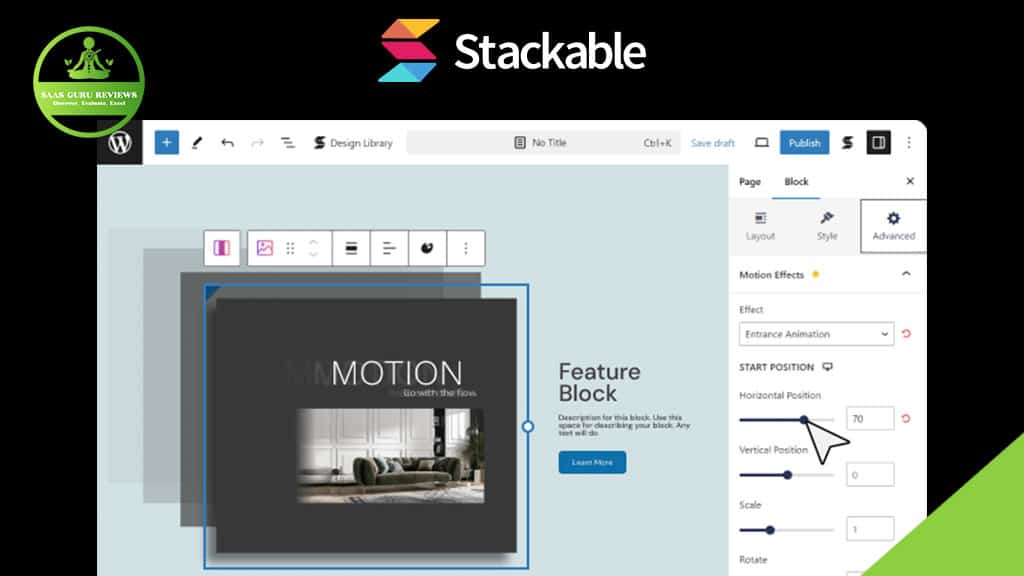
Task: Toggle the settings sidebar panel
Action: tap(878, 142)
